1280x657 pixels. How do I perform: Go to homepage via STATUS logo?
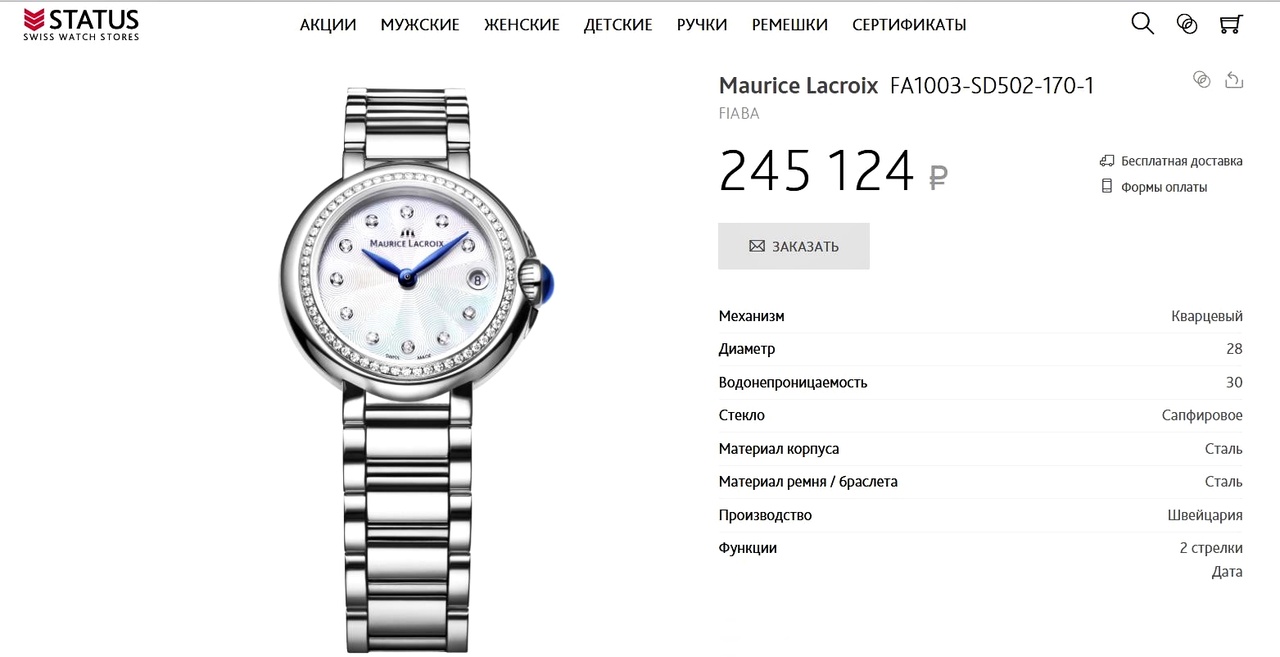tap(81, 24)
